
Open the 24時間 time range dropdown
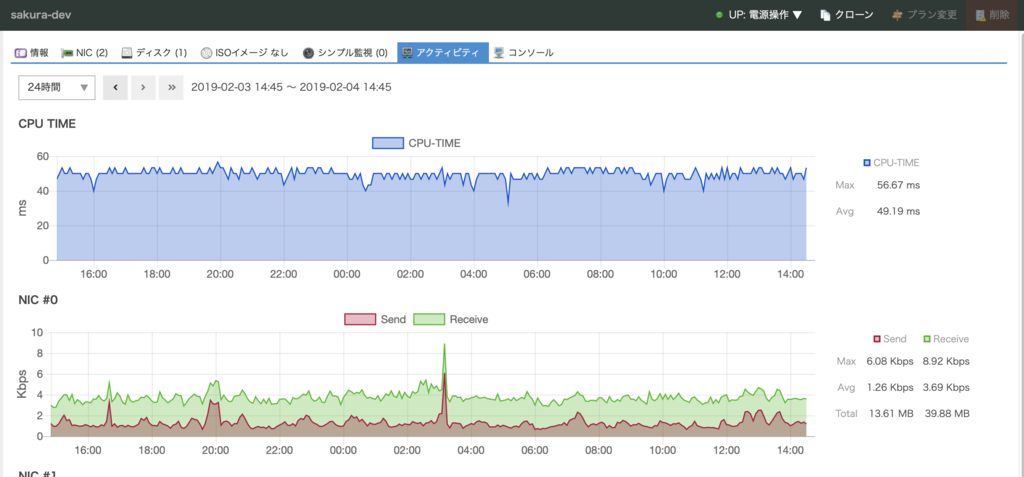pos(57,88)
